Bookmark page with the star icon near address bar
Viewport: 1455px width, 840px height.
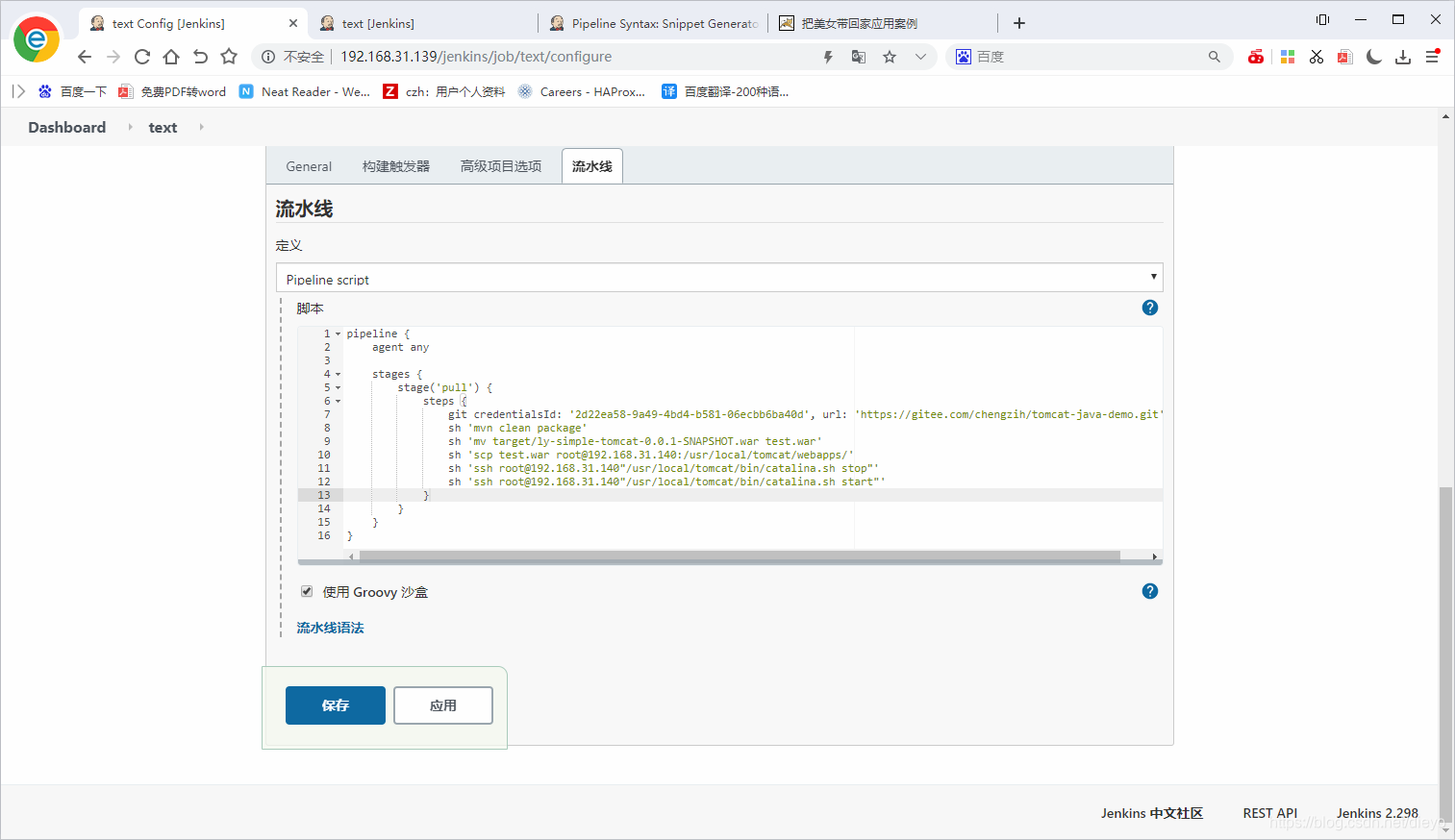pos(229,57)
